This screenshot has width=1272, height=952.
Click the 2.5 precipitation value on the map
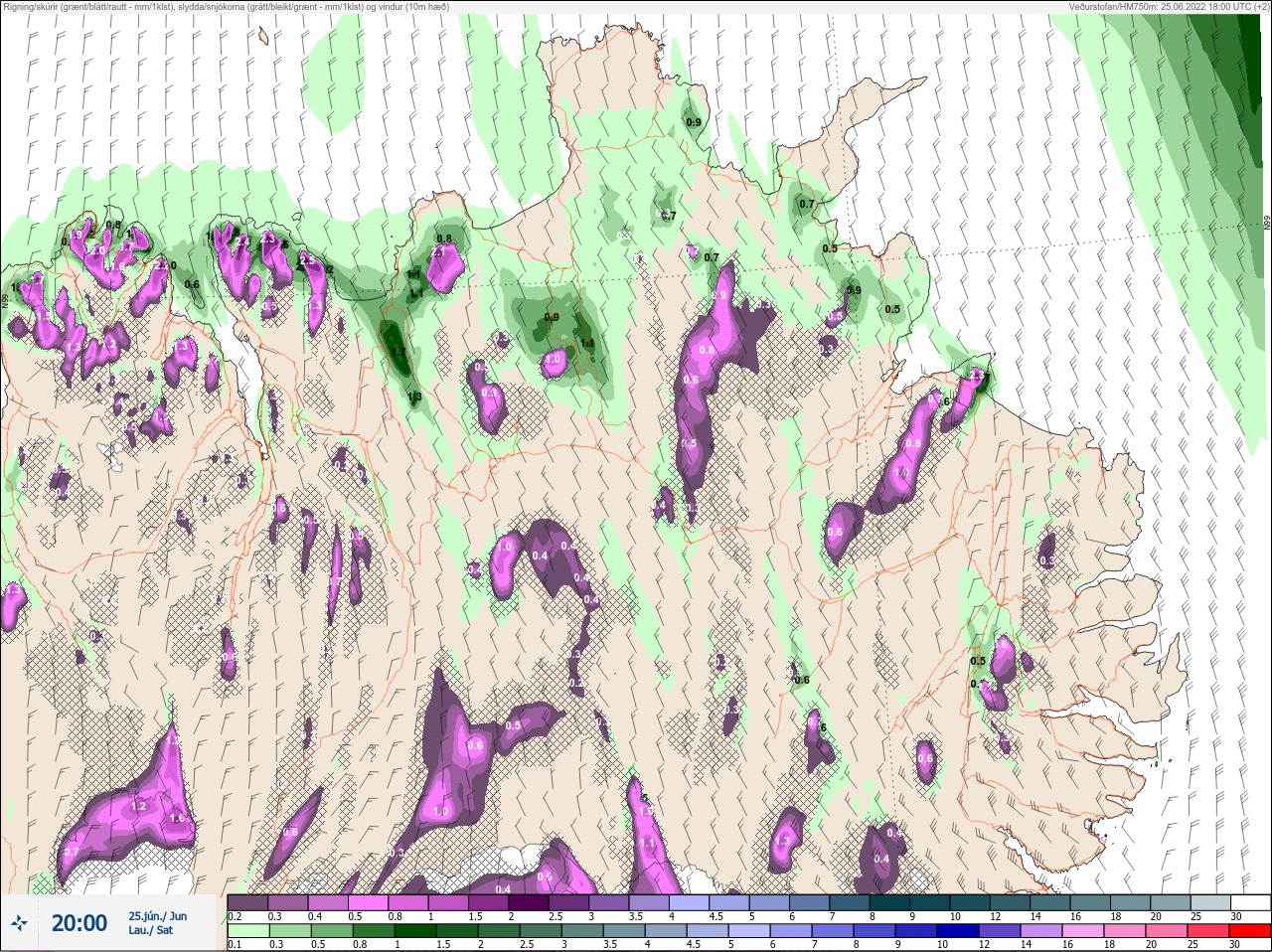[307, 260]
